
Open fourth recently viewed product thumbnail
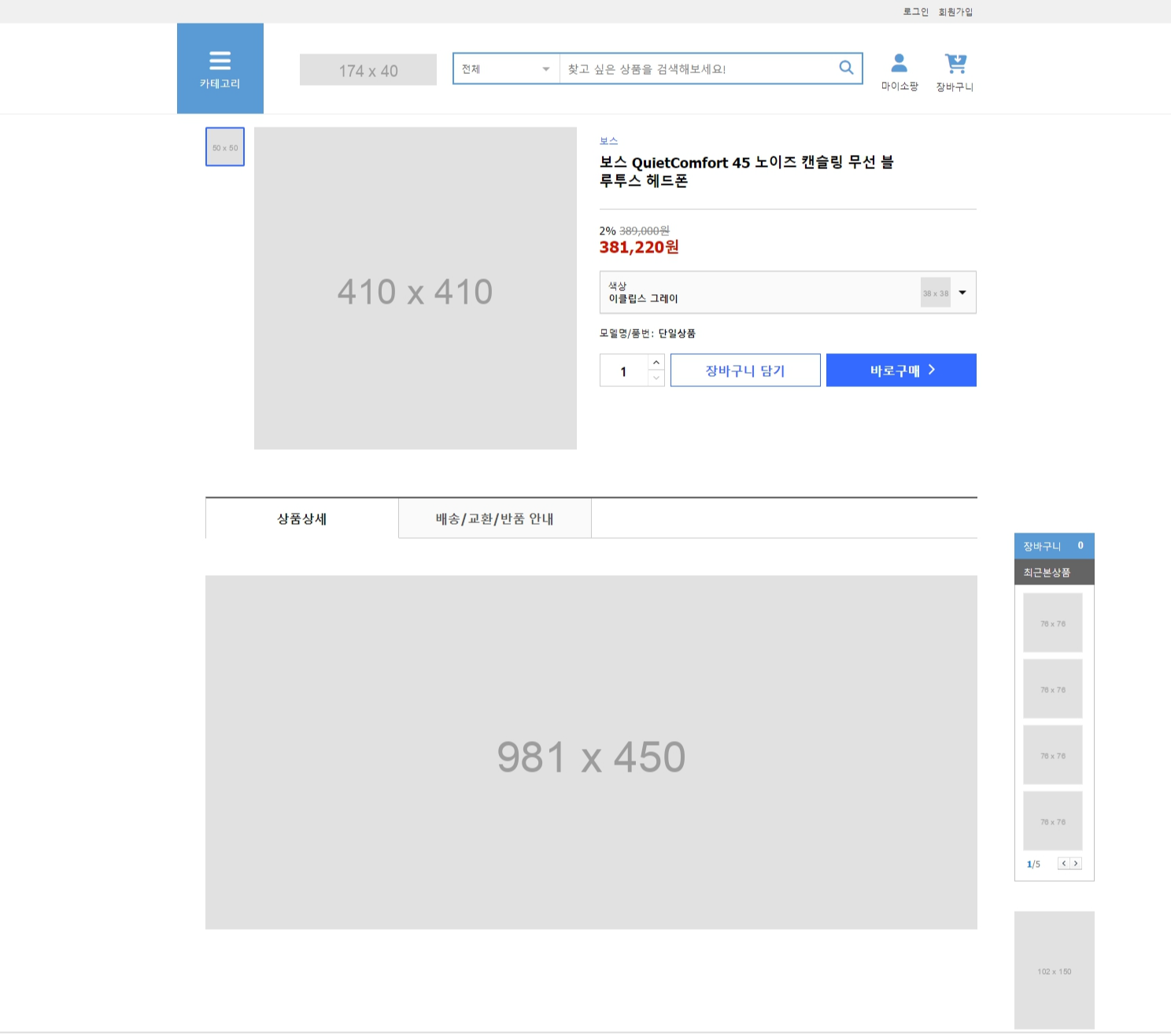(1053, 821)
